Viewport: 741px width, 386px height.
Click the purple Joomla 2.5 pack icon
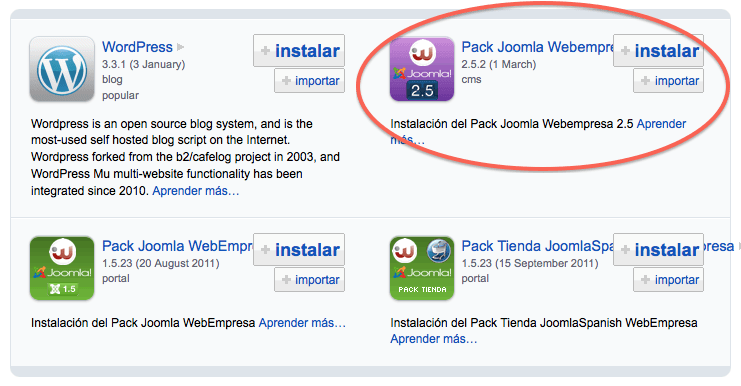(422, 69)
